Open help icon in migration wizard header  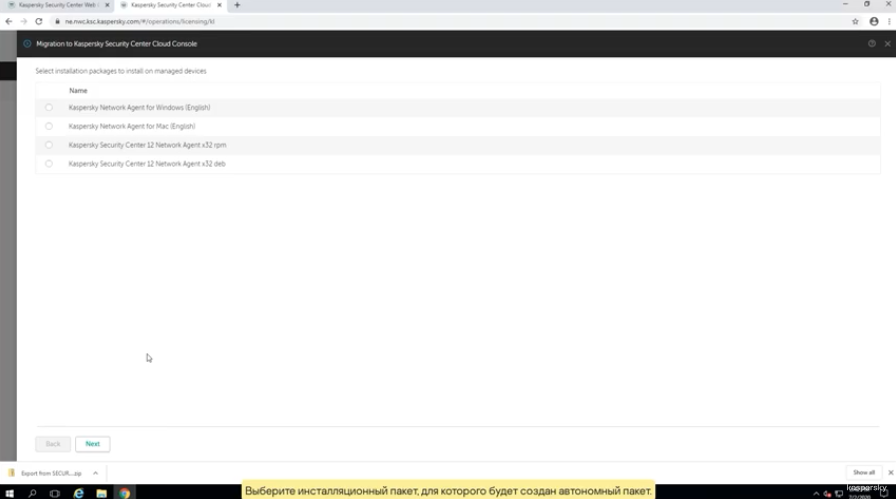tap(871, 43)
